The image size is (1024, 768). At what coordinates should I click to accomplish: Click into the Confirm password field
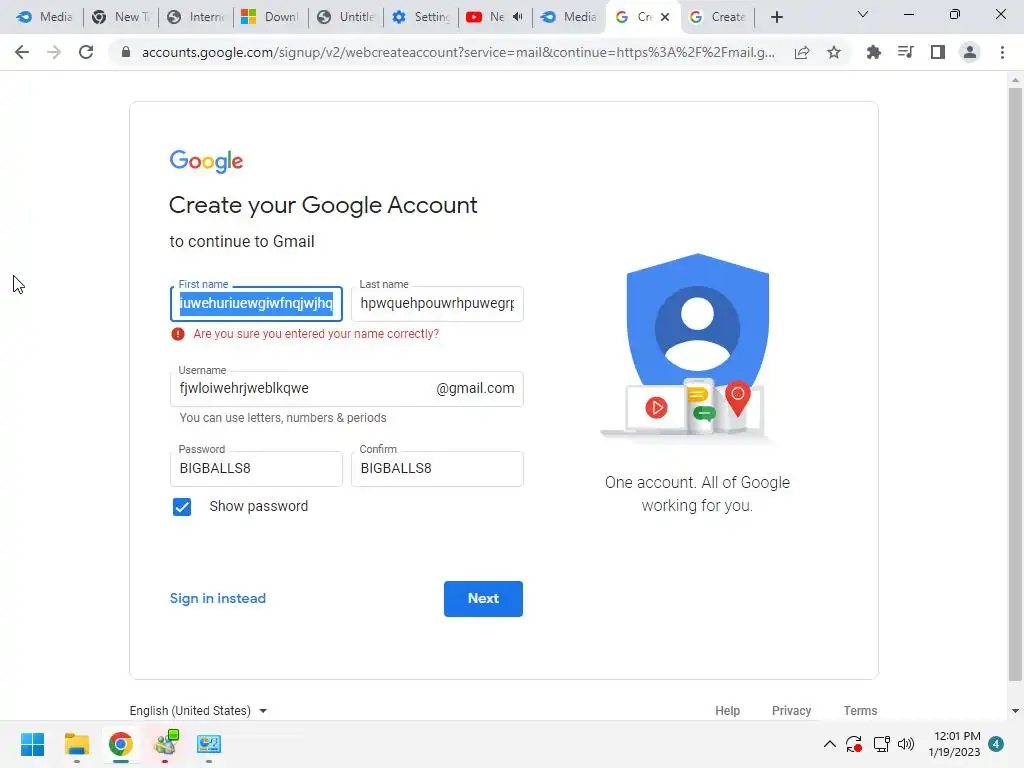438,468
